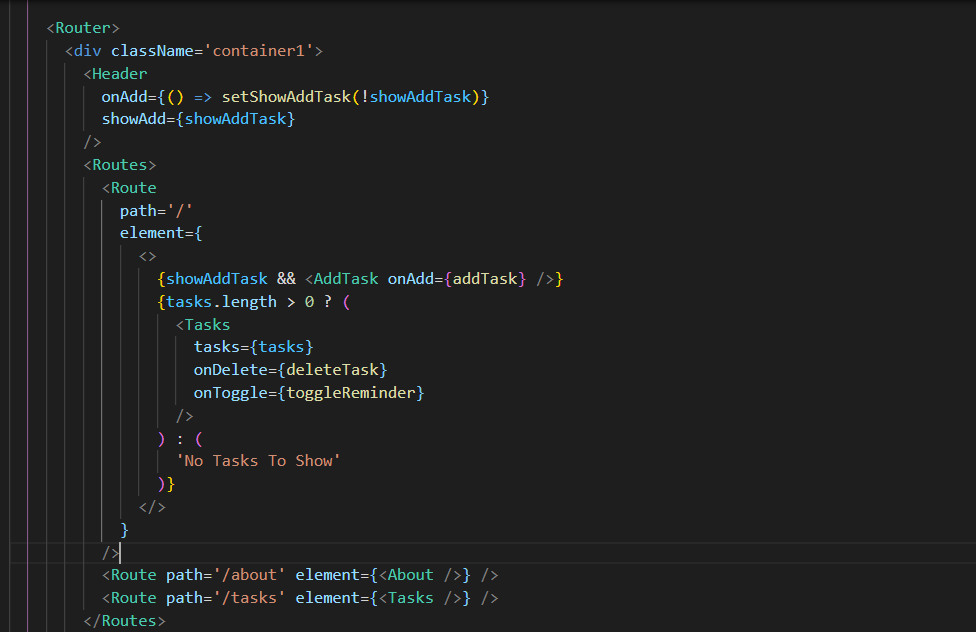This screenshot has width=976, height=632.
Task: Click the onToggle prop name
Action: pos(231,393)
